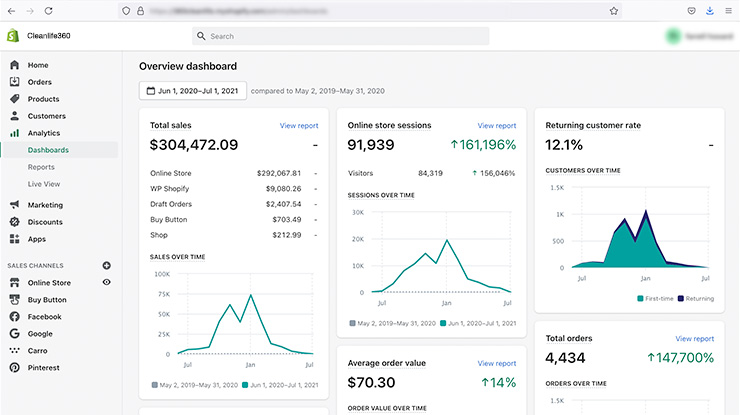The height and width of the screenshot is (415, 740).
Task: Select Live View under Analytics
Action: (x=44, y=184)
